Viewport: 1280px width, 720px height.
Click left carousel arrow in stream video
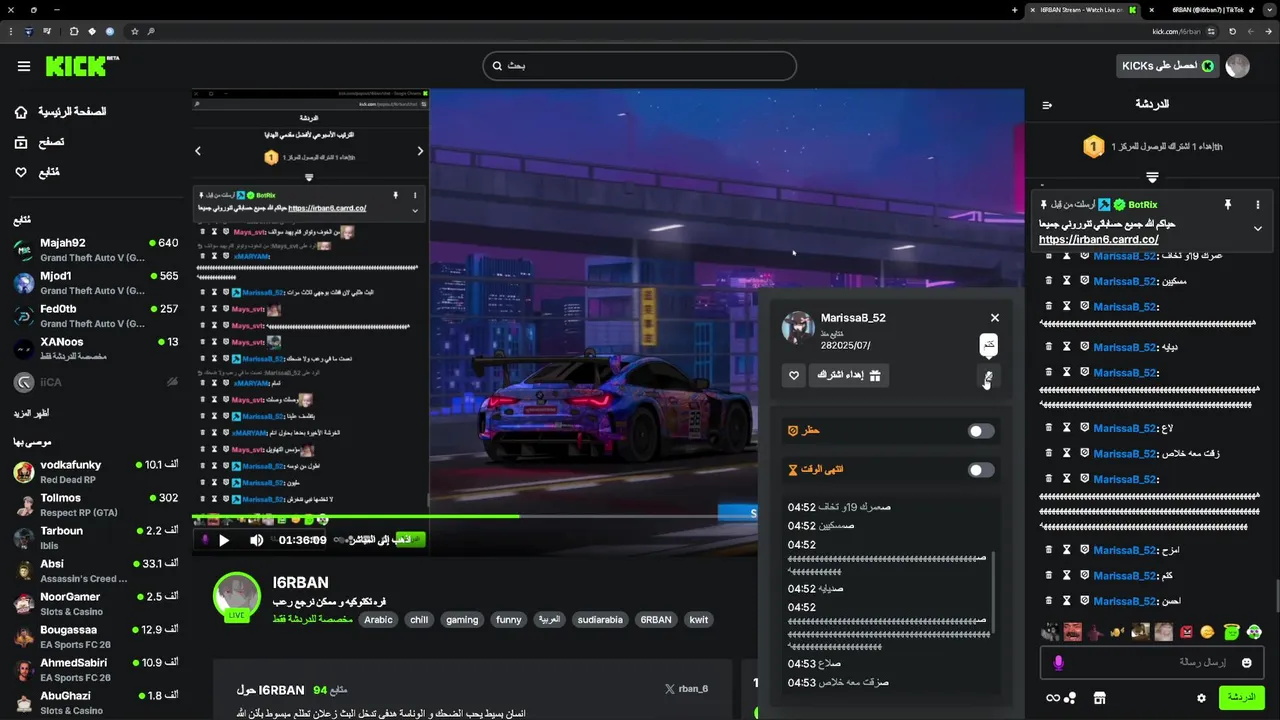pyautogui.click(x=198, y=151)
